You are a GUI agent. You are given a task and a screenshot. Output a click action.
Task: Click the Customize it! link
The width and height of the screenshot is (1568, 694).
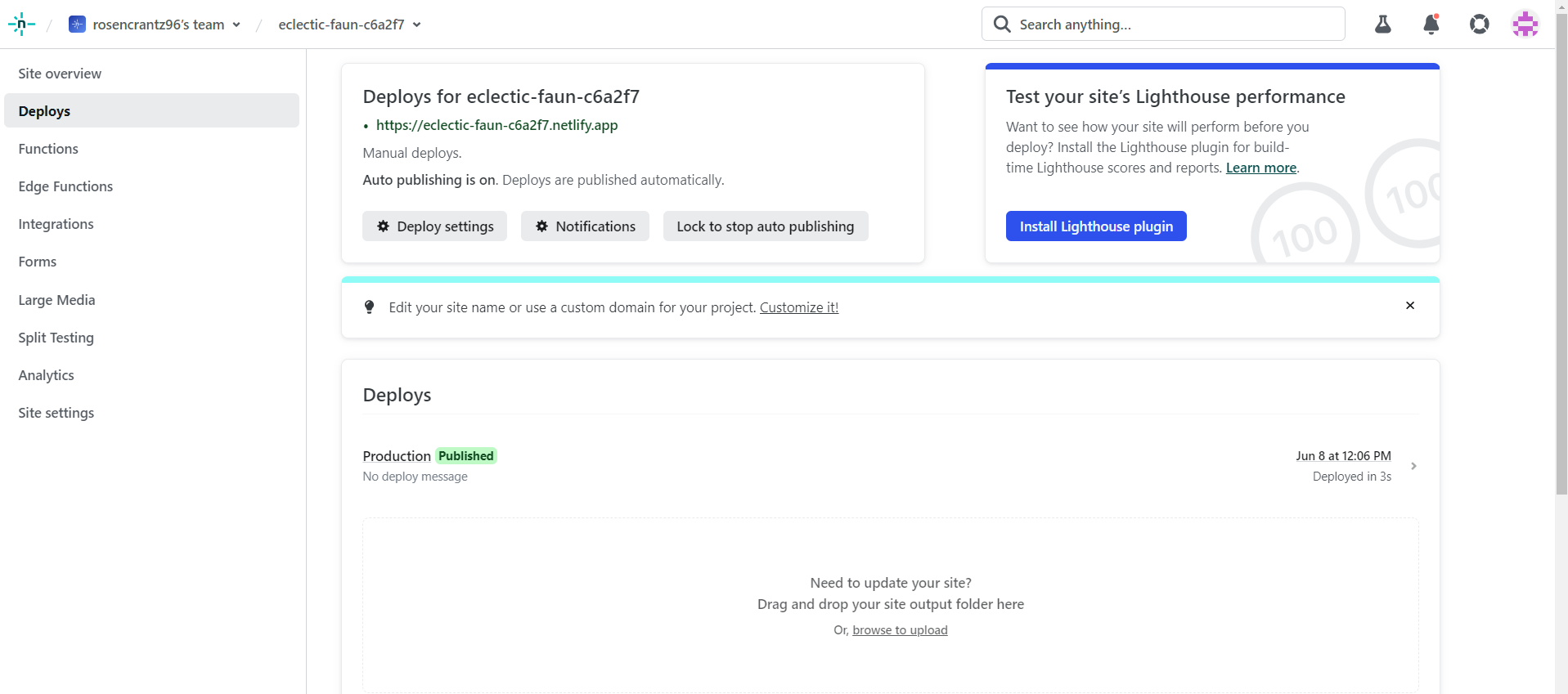[x=799, y=307]
